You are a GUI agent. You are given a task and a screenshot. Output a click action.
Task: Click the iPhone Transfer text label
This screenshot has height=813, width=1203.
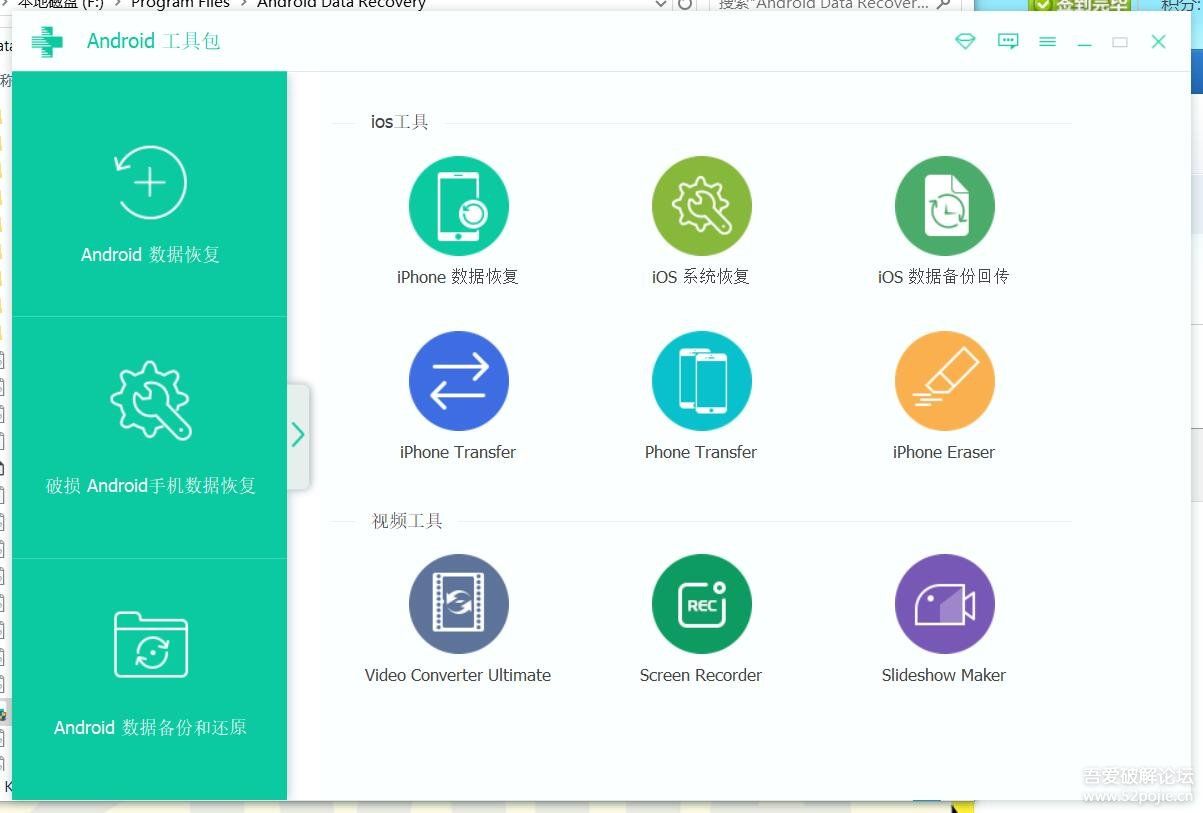[x=458, y=452]
